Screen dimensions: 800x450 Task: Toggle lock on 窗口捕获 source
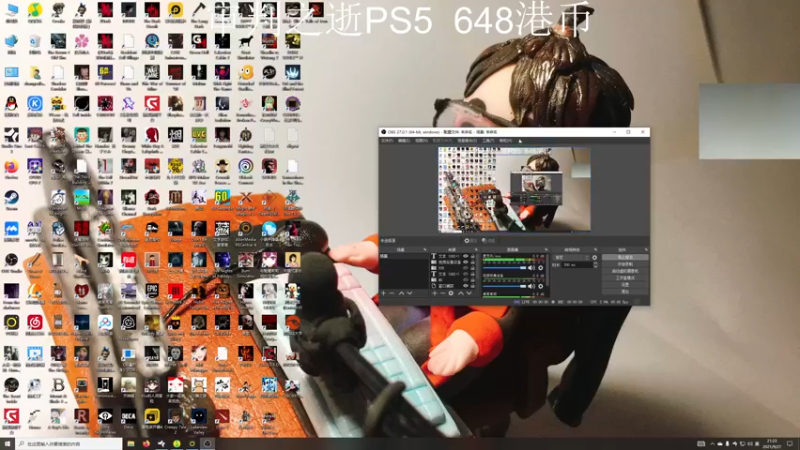[473, 286]
